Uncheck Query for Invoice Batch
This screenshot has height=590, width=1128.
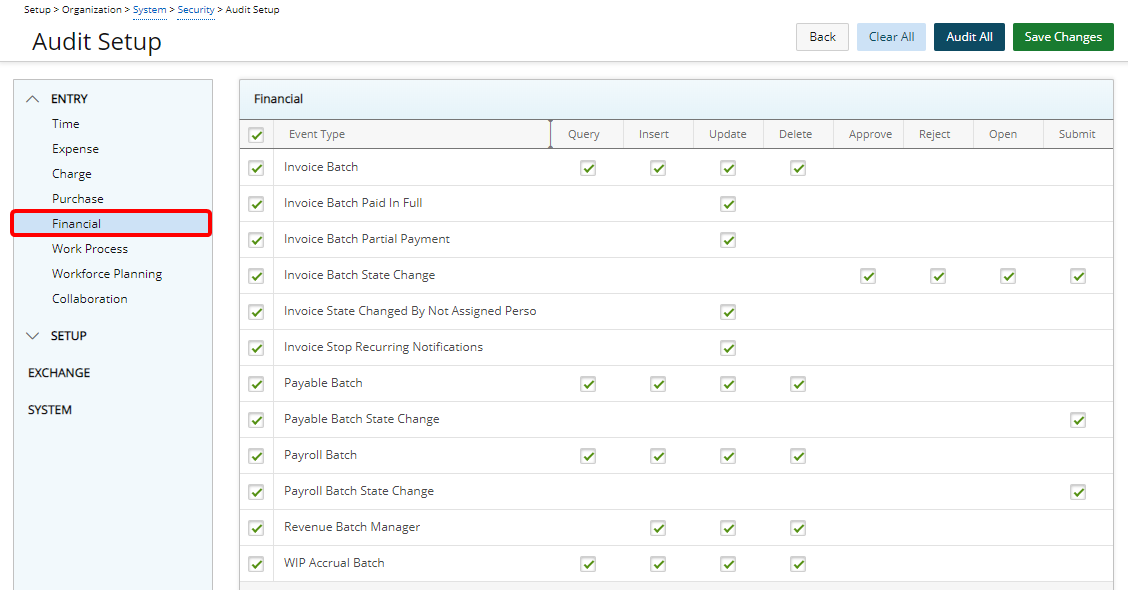pos(588,168)
